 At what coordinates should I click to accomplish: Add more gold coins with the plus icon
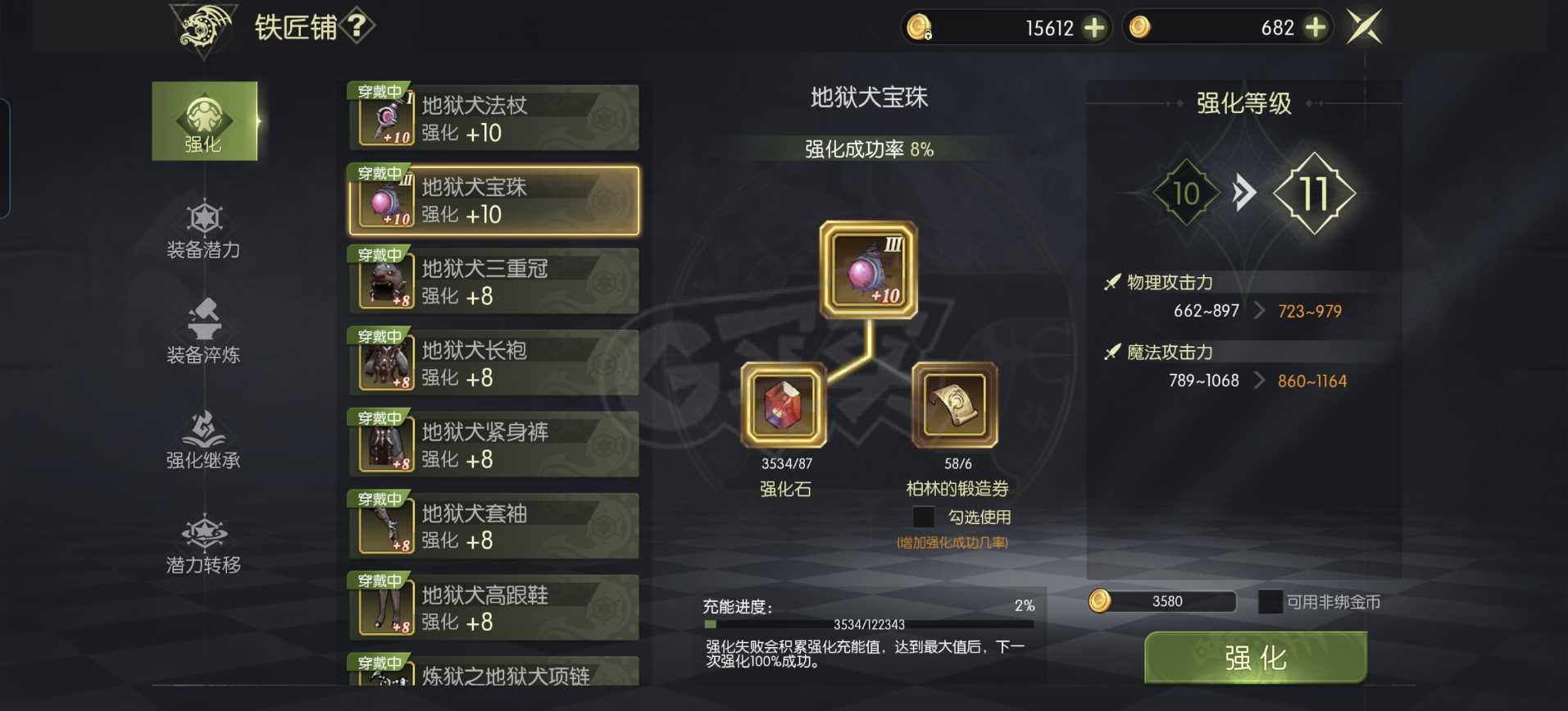pos(1316,28)
